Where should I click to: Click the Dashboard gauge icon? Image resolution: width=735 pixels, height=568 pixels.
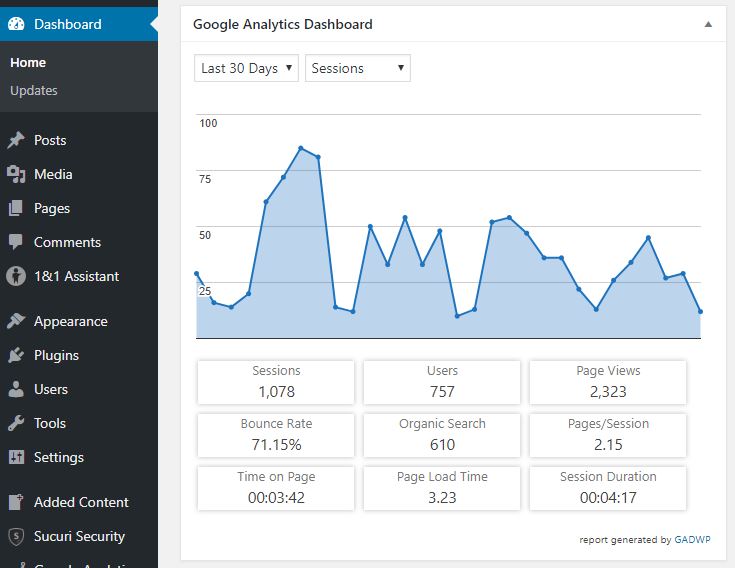point(16,24)
